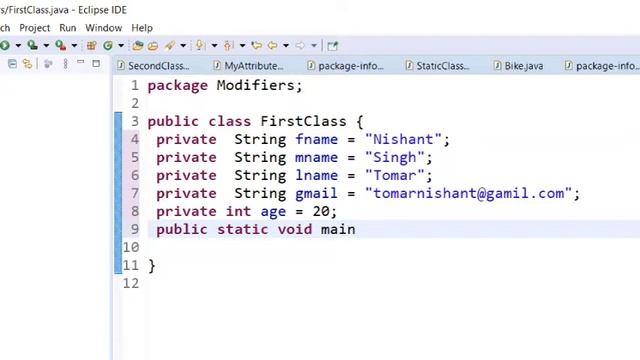This screenshot has width=640, height=360.
Task: Click line number 9 in the gutter
Action: [135, 229]
